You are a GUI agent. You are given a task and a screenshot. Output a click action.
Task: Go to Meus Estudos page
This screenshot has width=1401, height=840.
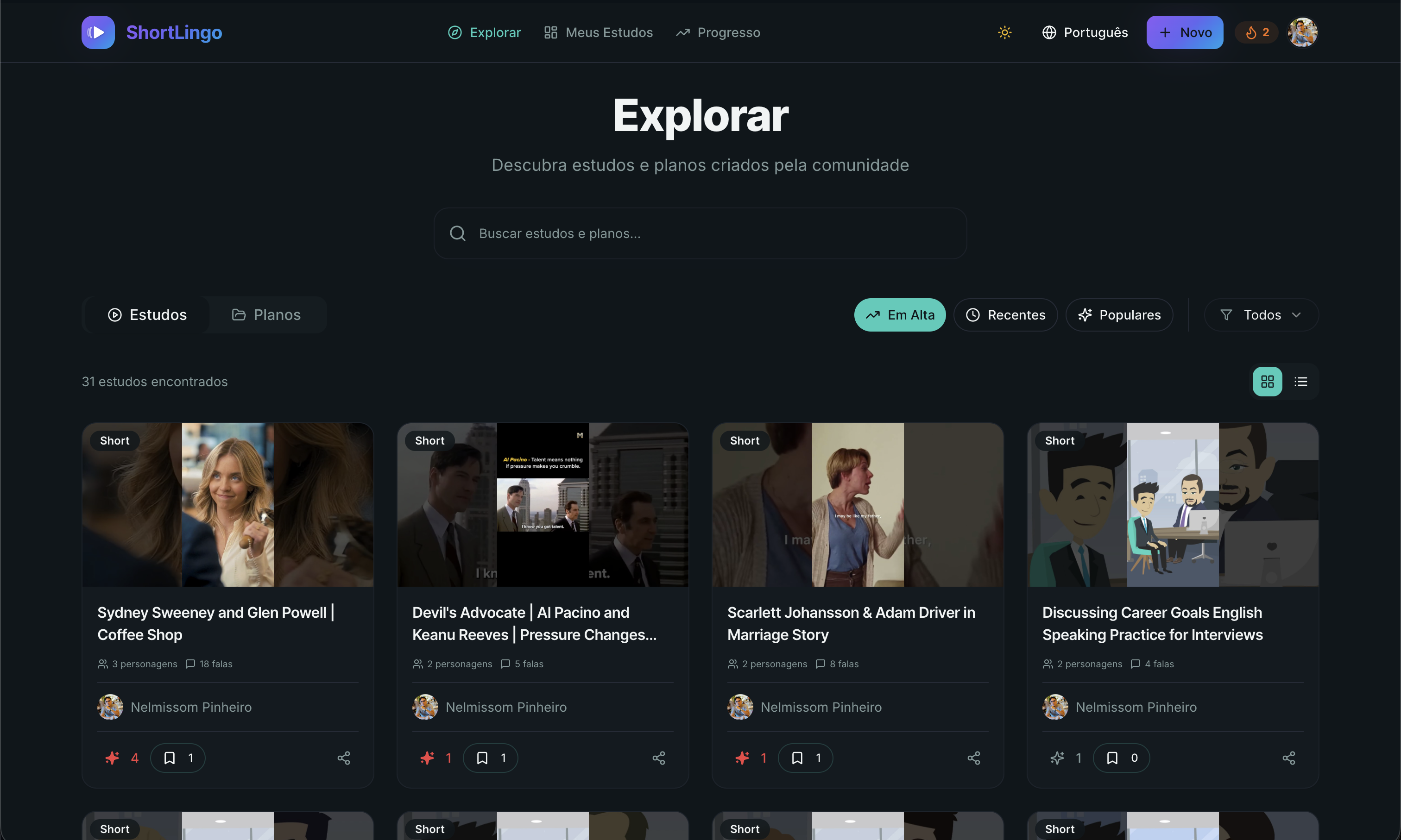(x=598, y=32)
